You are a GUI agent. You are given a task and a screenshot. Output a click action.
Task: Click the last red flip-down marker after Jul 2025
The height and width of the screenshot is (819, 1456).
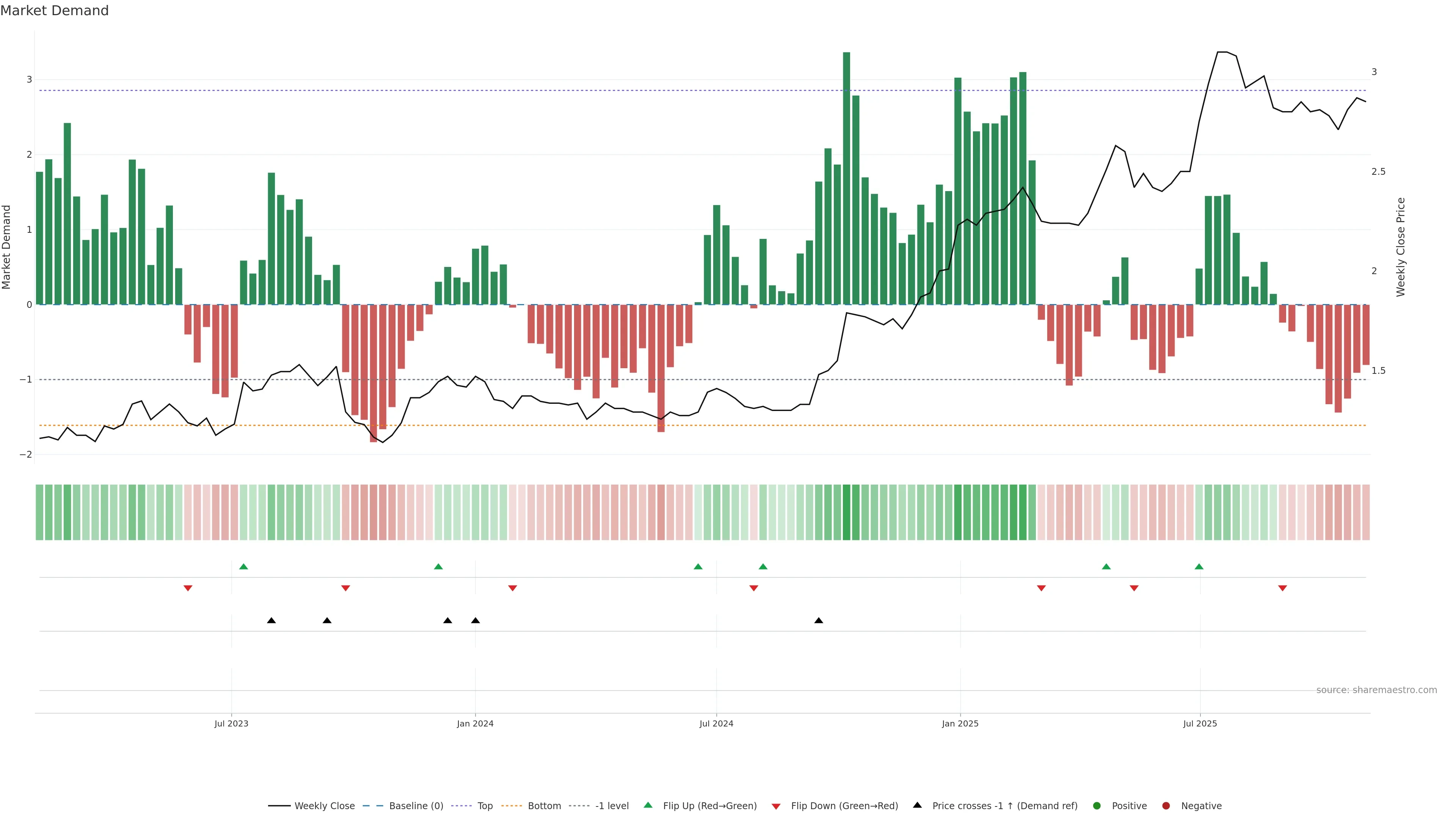coord(1282,588)
